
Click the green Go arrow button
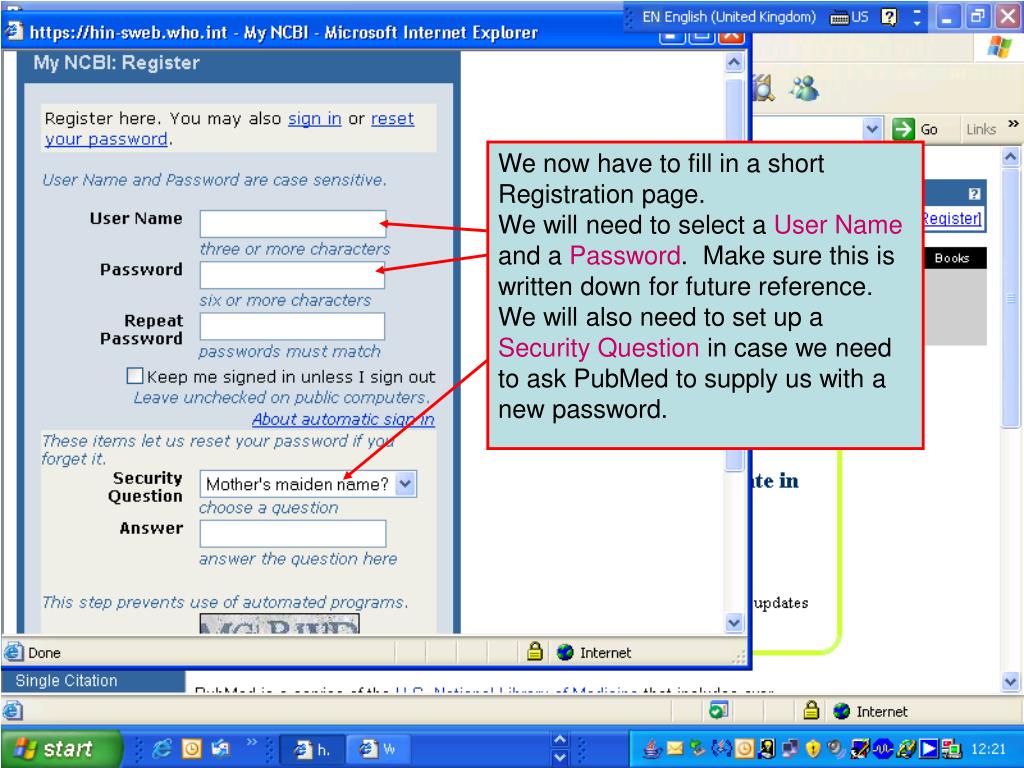click(x=903, y=129)
